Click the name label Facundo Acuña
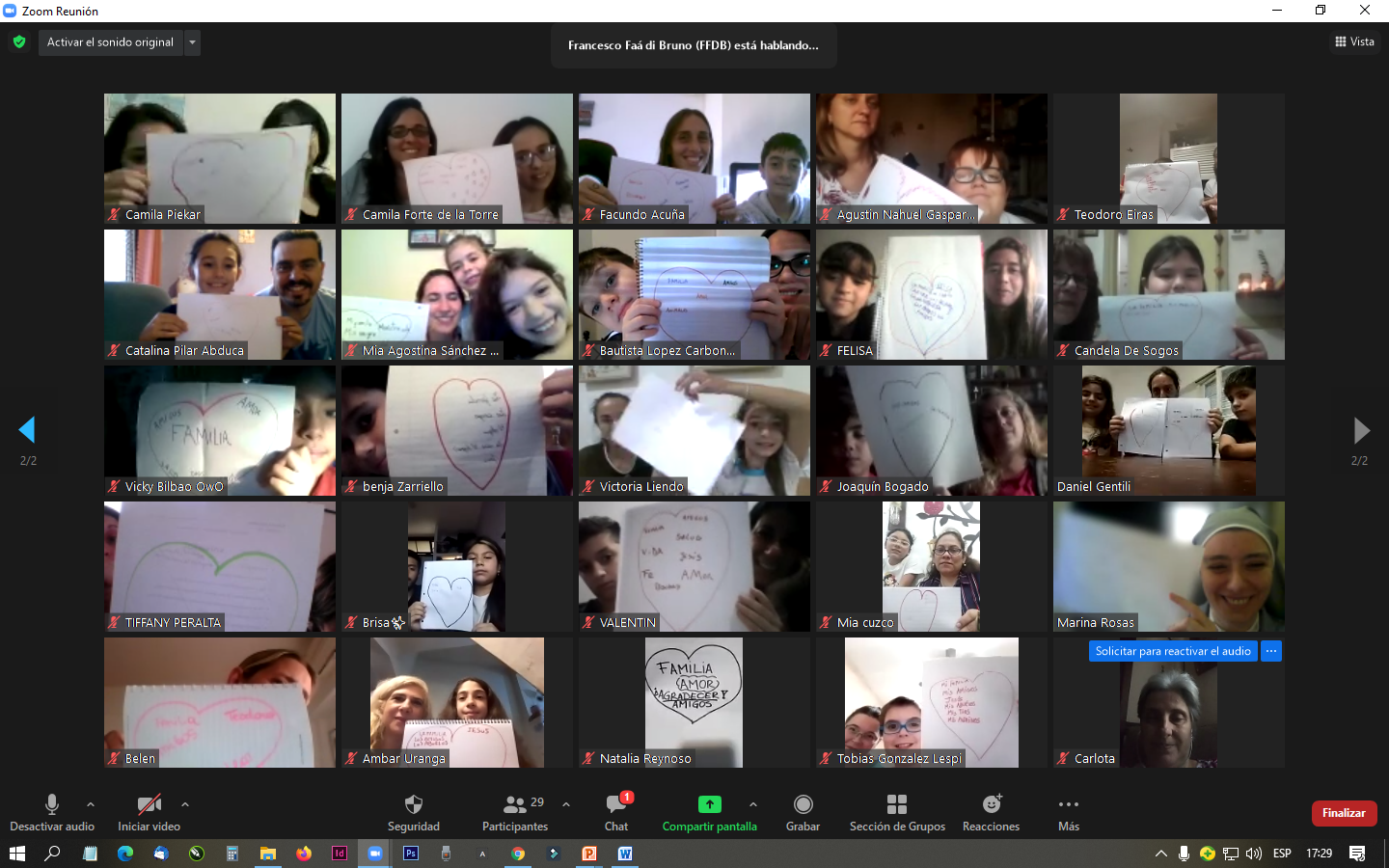Viewport: 1389px width, 868px height. [642, 215]
